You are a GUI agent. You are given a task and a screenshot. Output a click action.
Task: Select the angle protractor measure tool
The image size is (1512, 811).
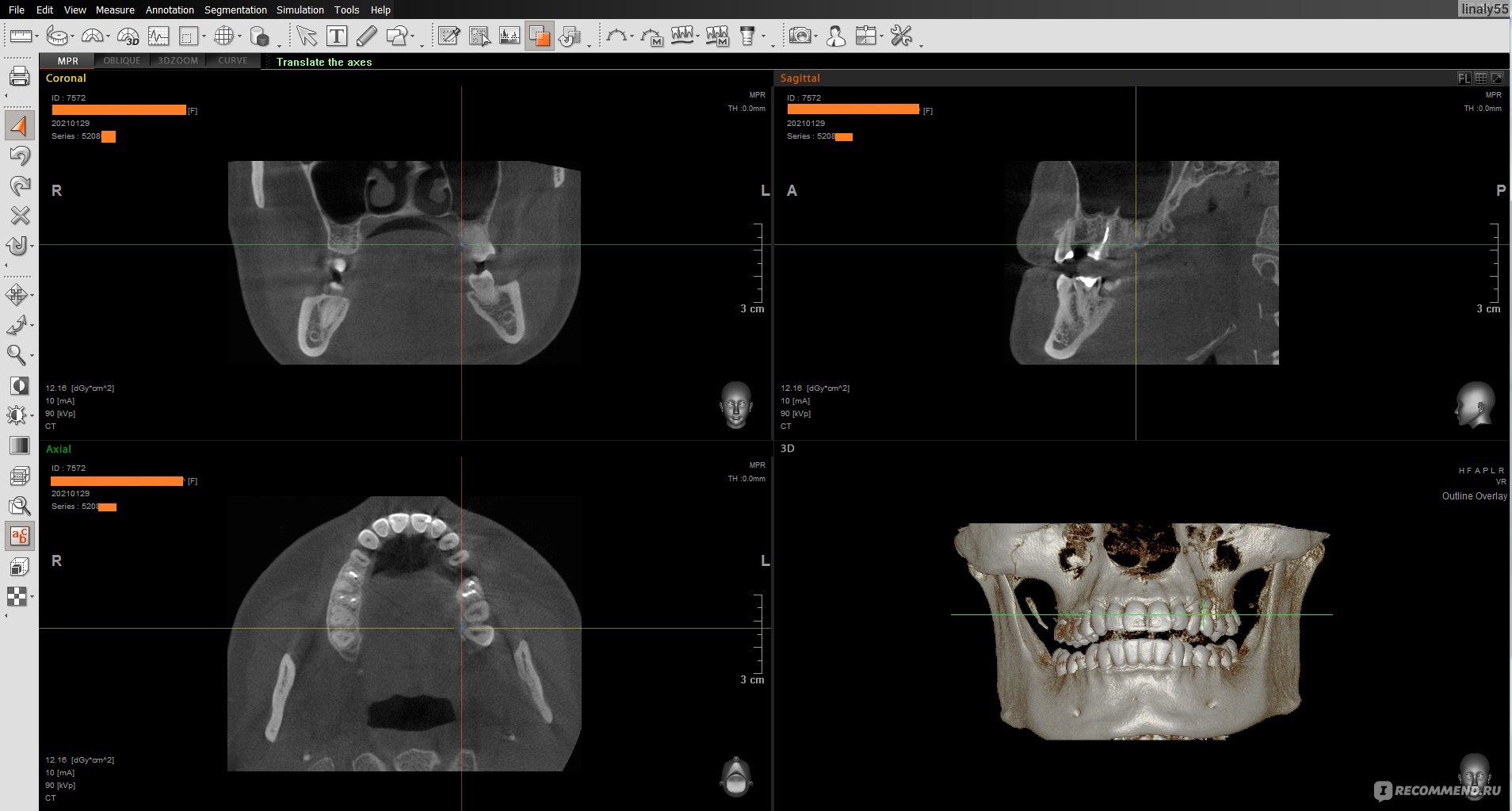click(x=92, y=36)
